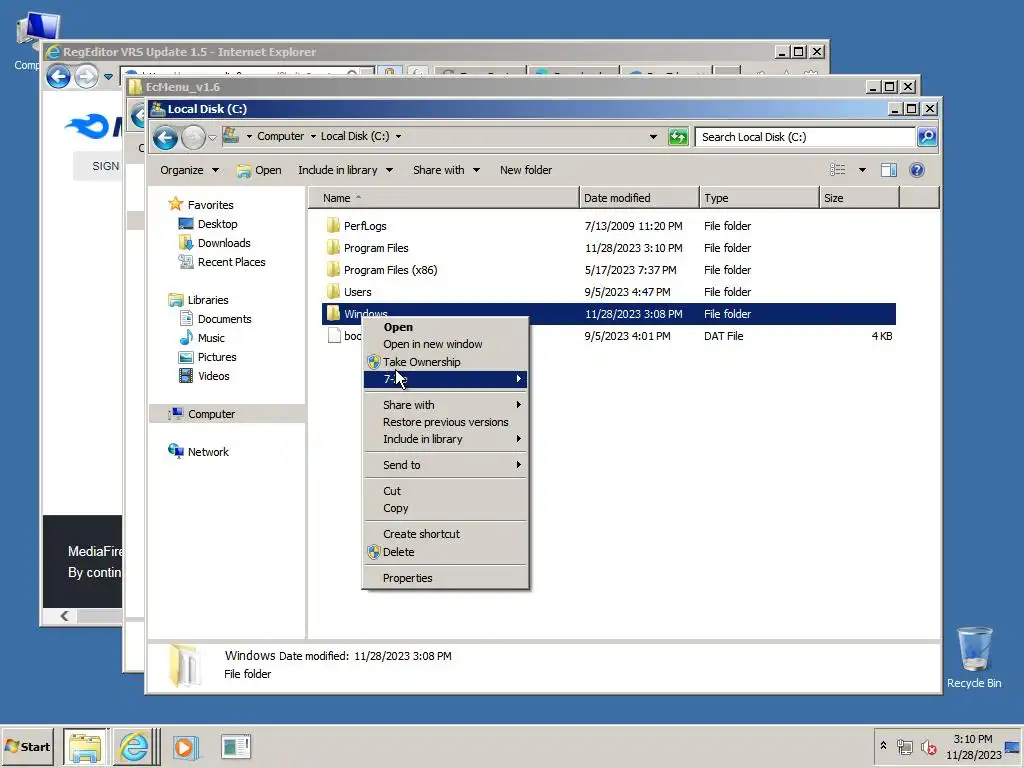This screenshot has height=768, width=1024.
Task: Choose Delete in context menu
Action: click(x=445, y=552)
